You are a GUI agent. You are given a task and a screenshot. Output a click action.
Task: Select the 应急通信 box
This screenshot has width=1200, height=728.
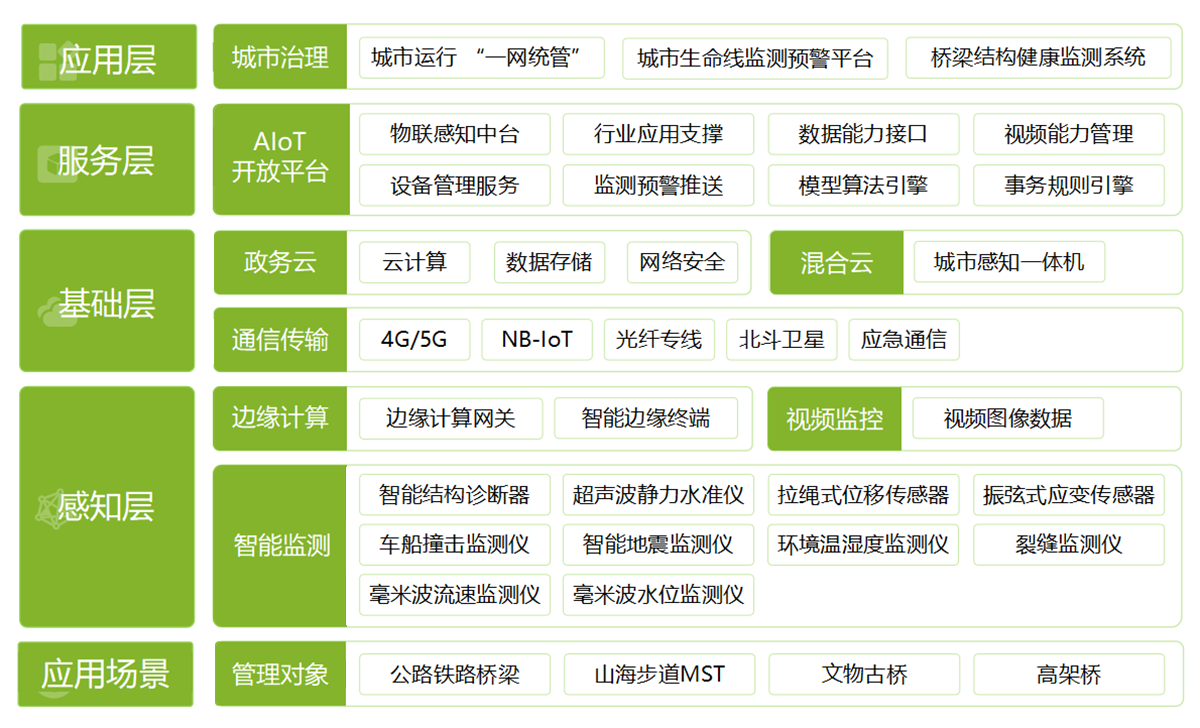[x=904, y=340]
